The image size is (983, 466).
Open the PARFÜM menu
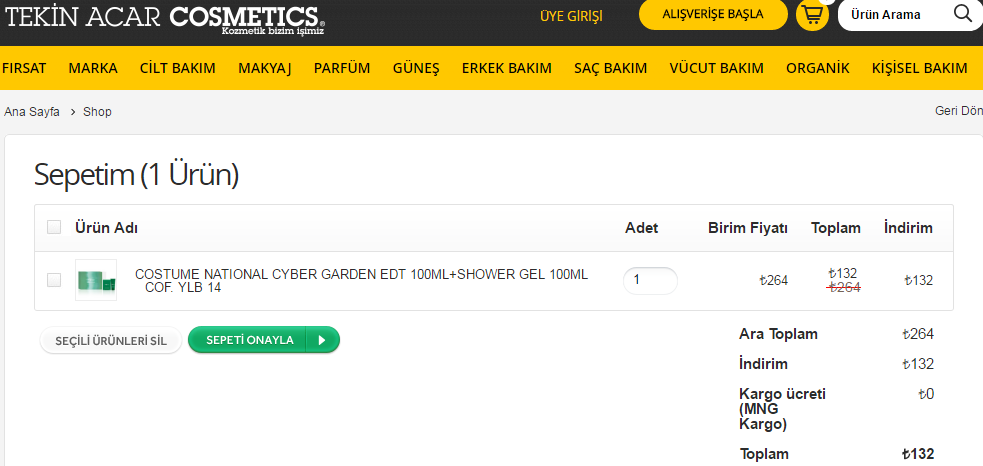pos(342,68)
